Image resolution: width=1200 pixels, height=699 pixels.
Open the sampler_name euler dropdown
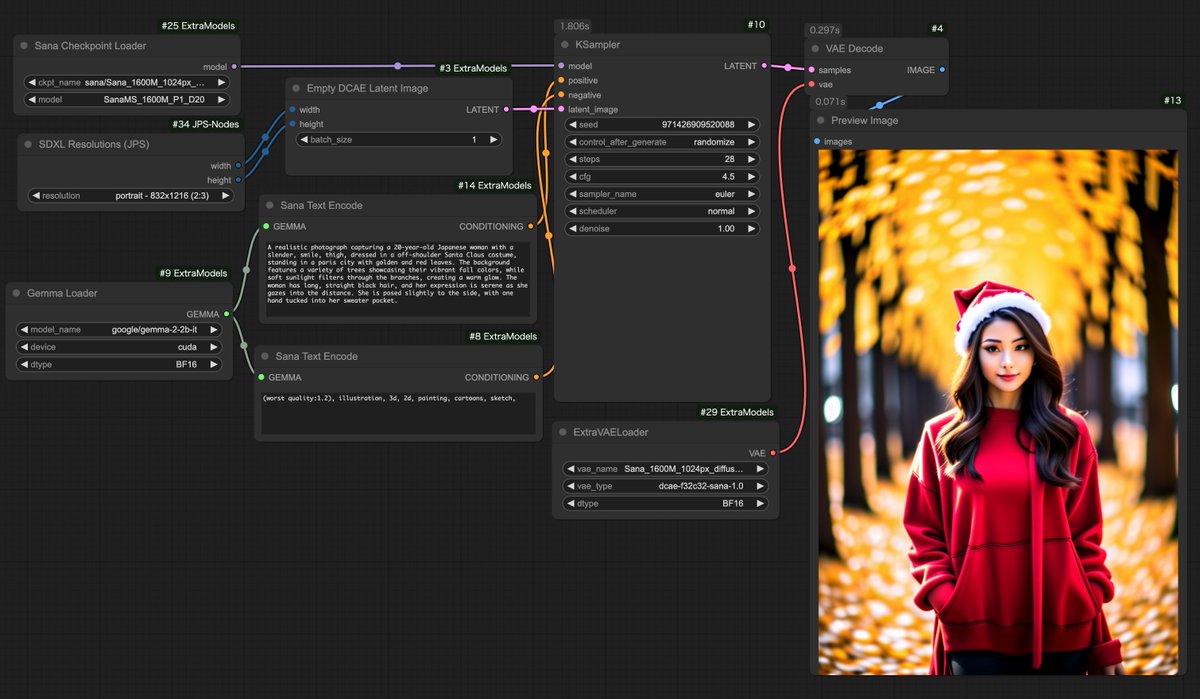pyautogui.click(x=661, y=194)
